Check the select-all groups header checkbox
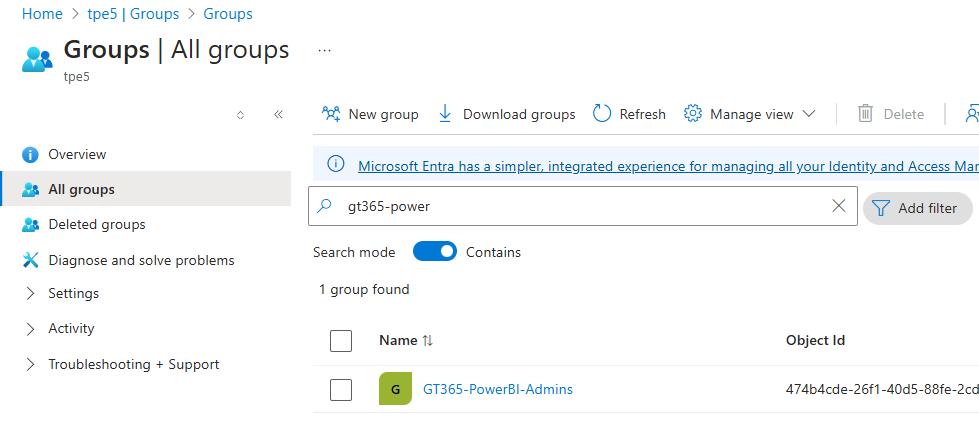The height and width of the screenshot is (422, 979). click(x=341, y=341)
